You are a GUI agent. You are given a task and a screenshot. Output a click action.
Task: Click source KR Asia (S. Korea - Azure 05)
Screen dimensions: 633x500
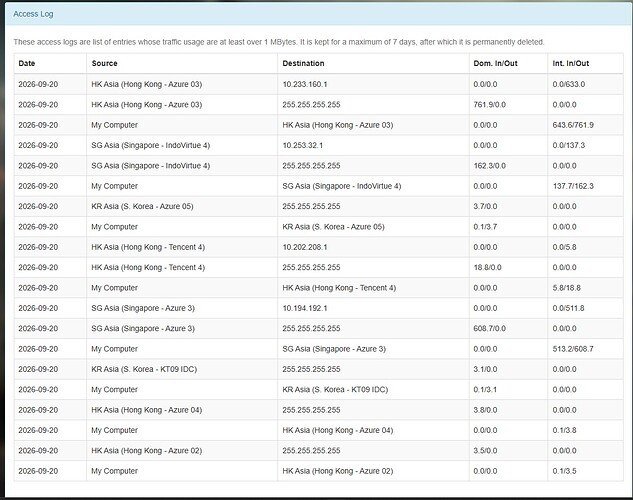tap(143, 206)
